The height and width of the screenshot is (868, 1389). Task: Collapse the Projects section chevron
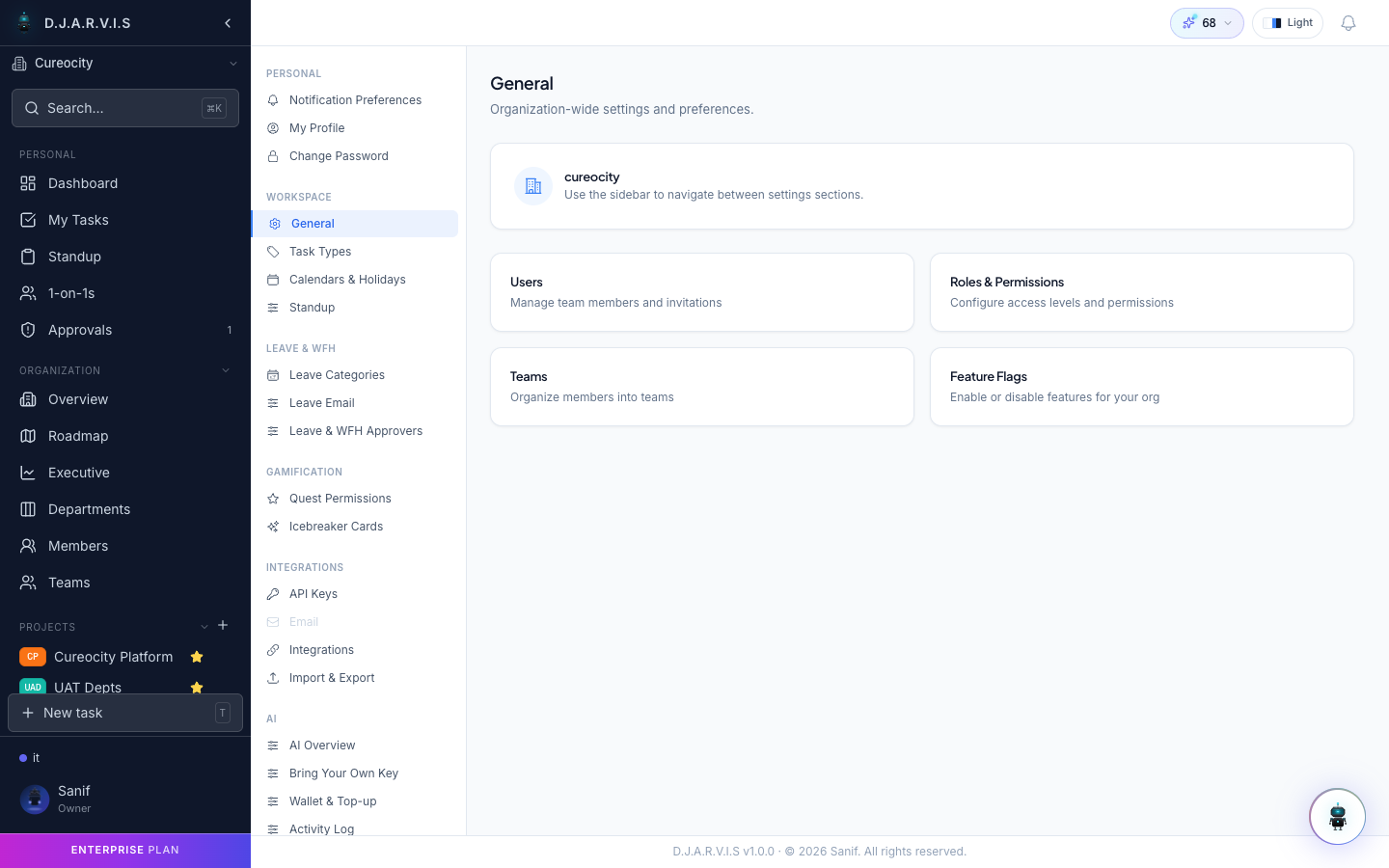(204, 627)
